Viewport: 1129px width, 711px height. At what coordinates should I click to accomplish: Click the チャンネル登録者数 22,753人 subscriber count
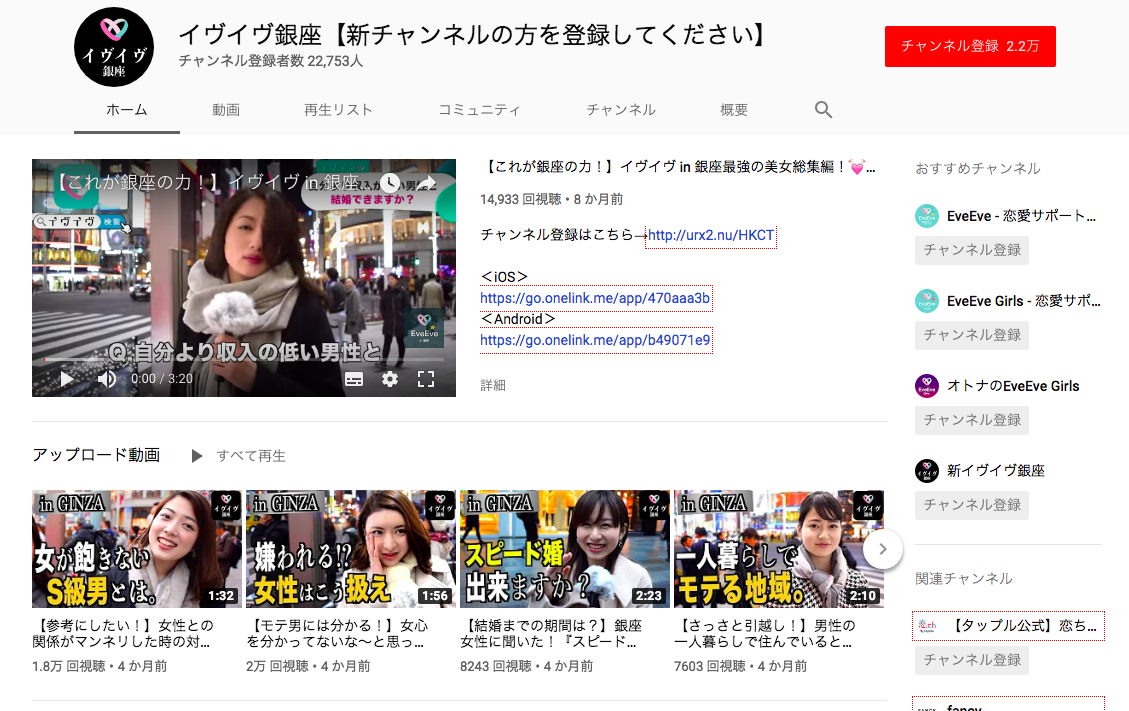pyautogui.click(x=271, y=61)
